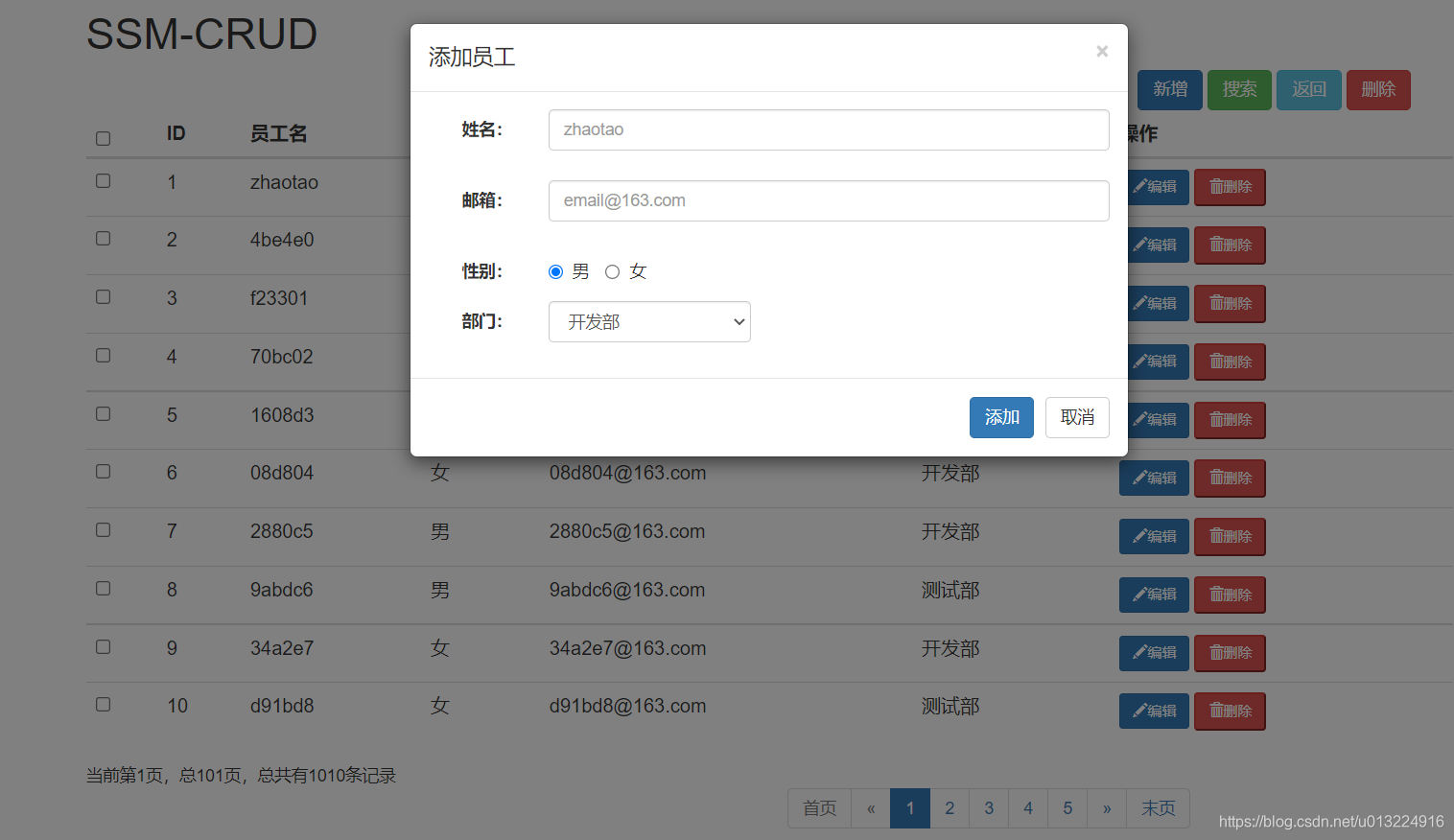Click the 返回 button
The height and width of the screenshot is (840, 1454).
click(1309, 90)
